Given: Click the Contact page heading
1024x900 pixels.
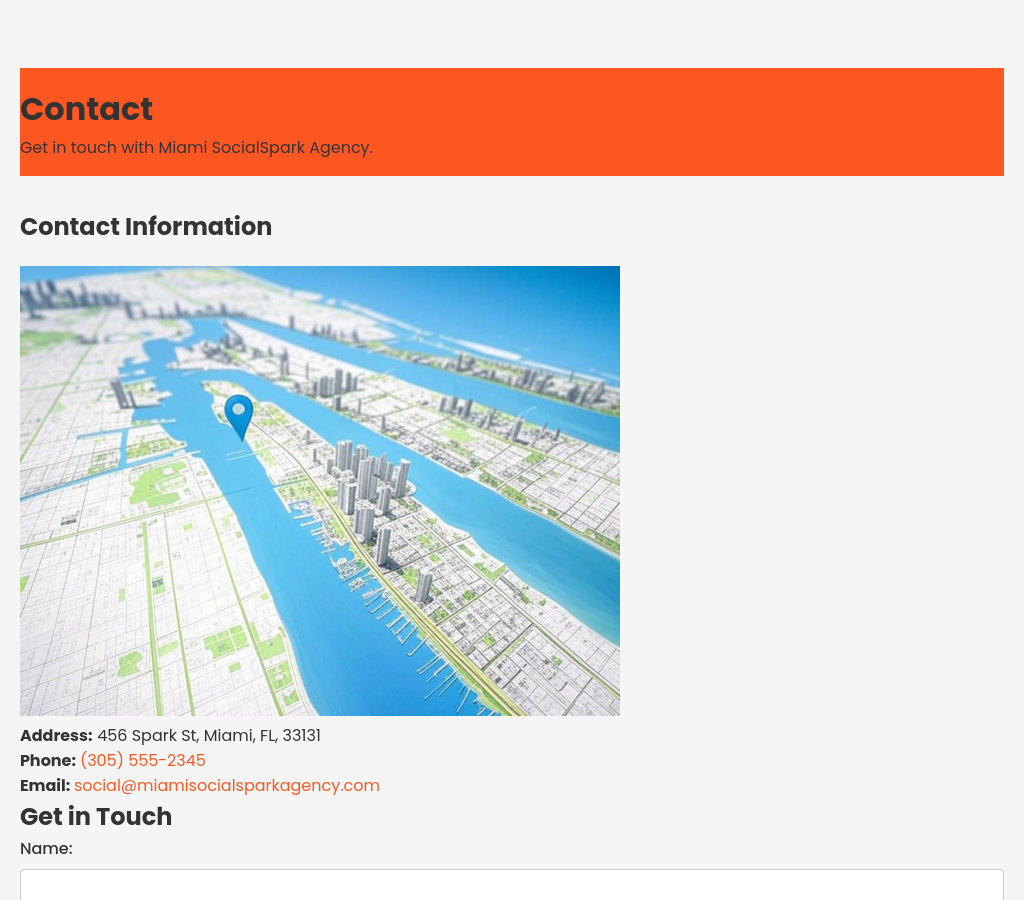Looking at the screenshot, I should (86, 109).
